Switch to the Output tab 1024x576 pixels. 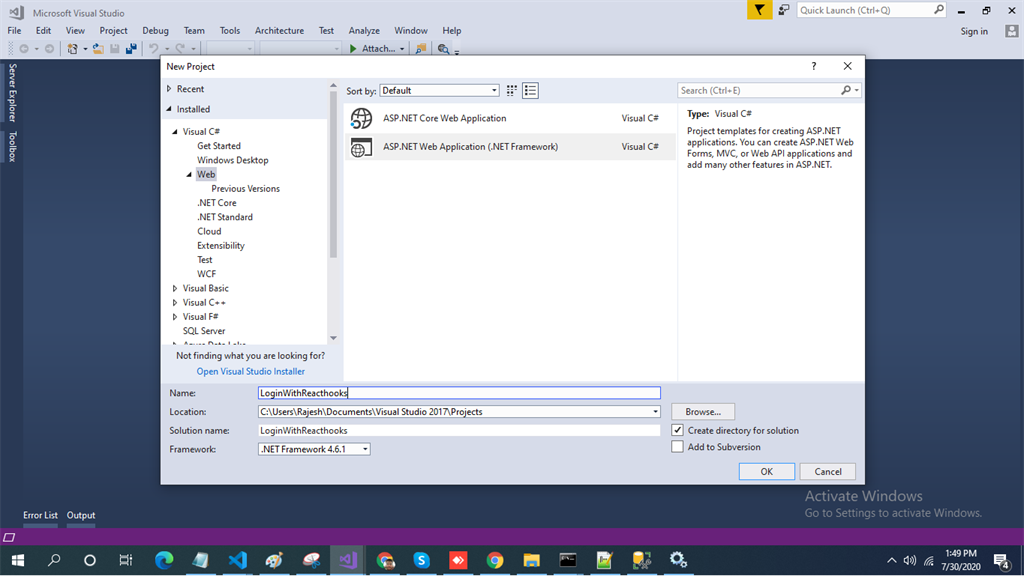tap(81, 515)
